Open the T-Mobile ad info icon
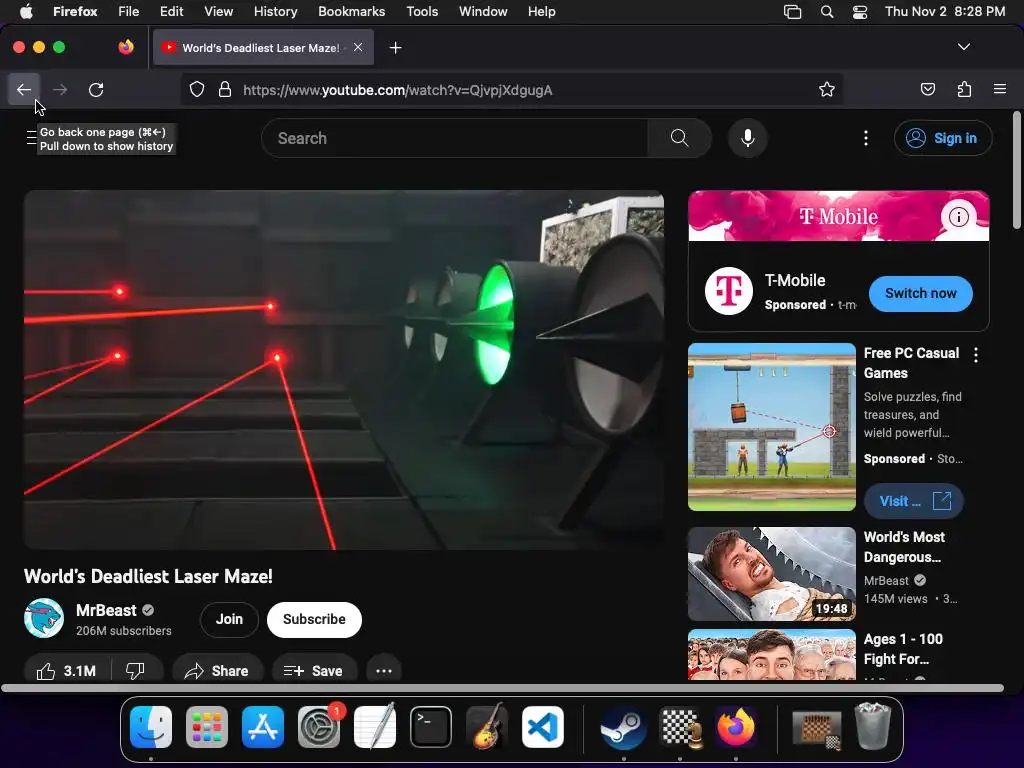Viewport: 1024px width, 768px height. coord(958,216)
